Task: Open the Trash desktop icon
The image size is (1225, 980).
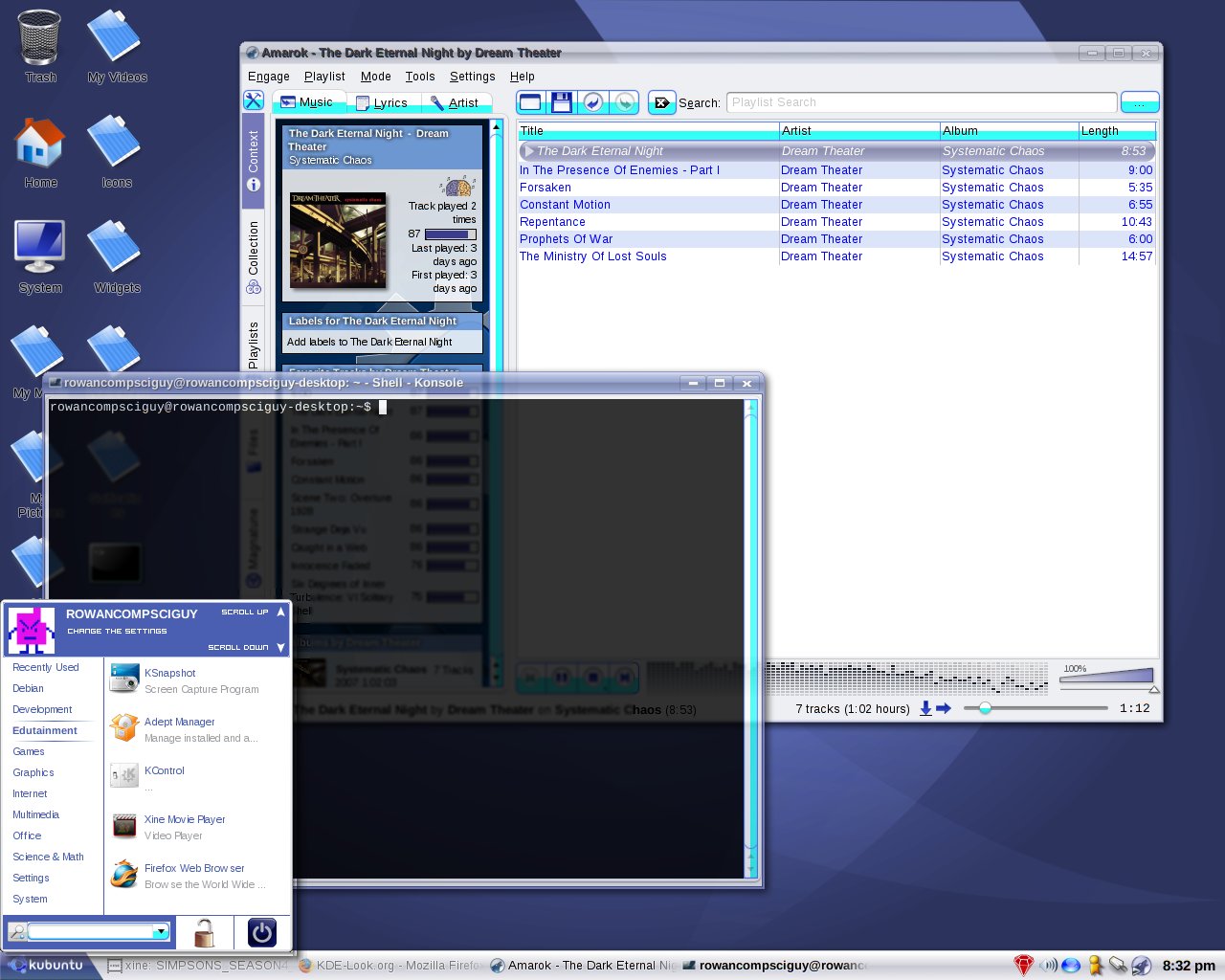Action: [40, 45]
